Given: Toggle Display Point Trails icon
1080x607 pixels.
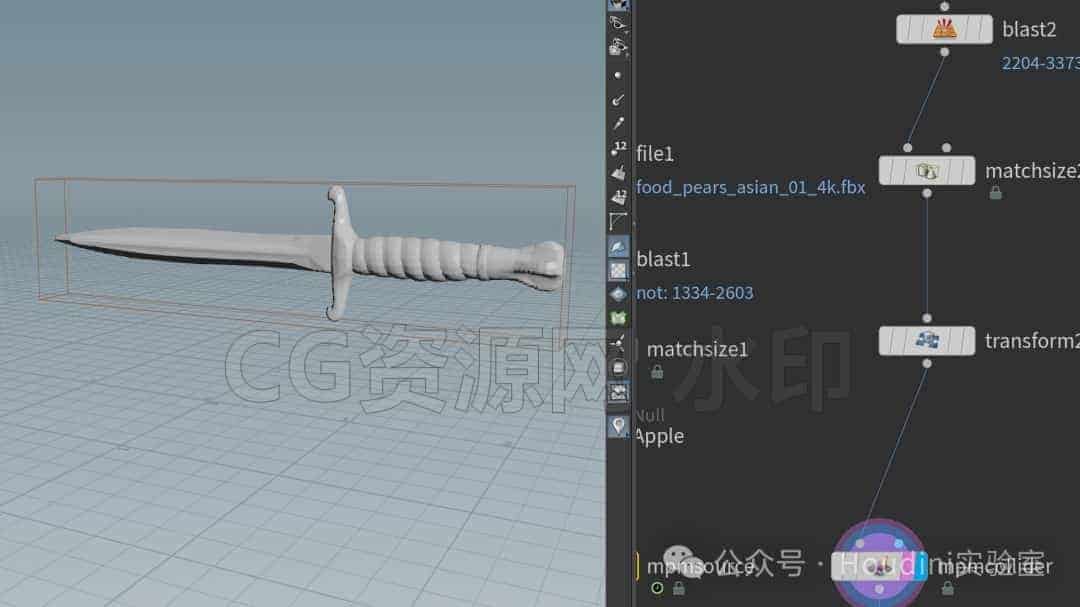Looking at the screenshot, I should 618,123.
